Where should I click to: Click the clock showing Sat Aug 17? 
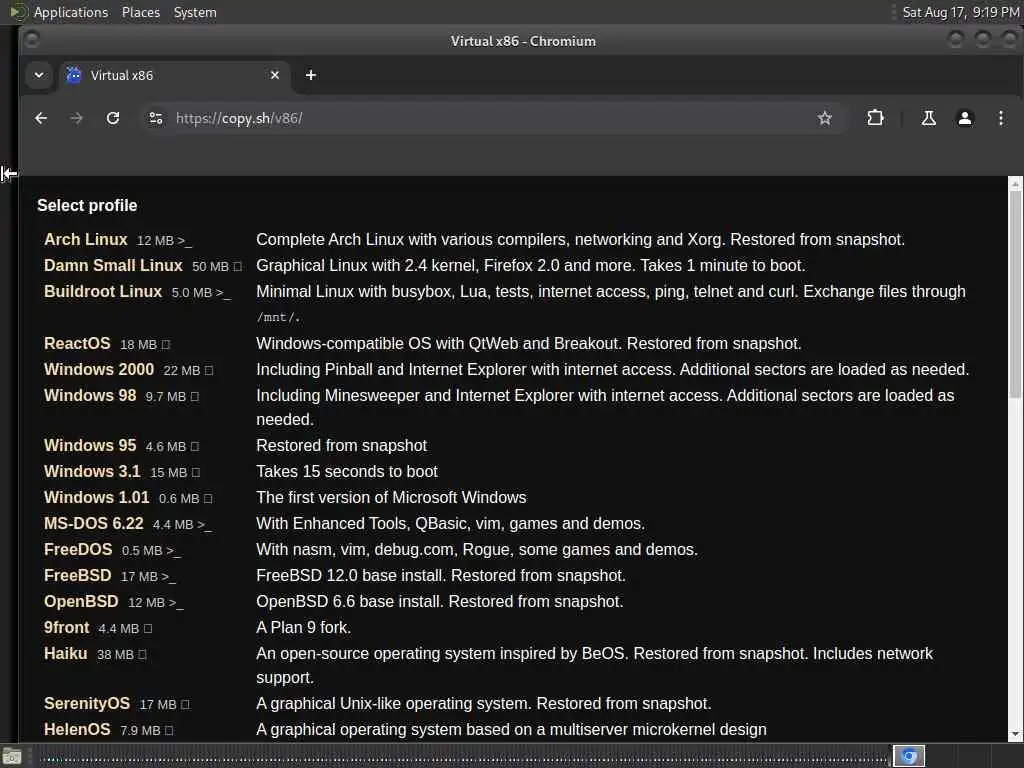tap(961, 12)
